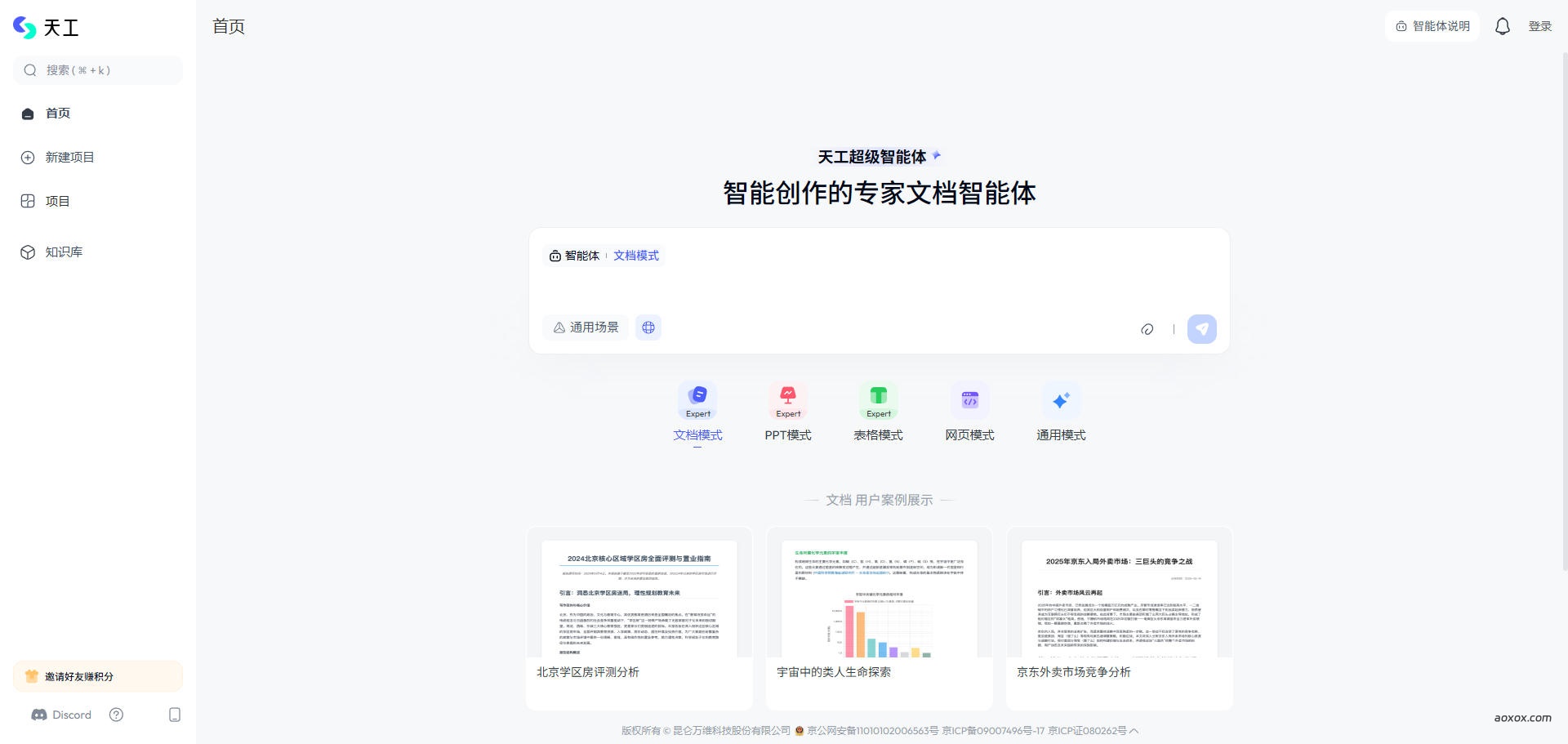Open 京东外卖市场竞争分析 case thumbnail
This screenshot has width=1568, height=744.
point(1120,599)
